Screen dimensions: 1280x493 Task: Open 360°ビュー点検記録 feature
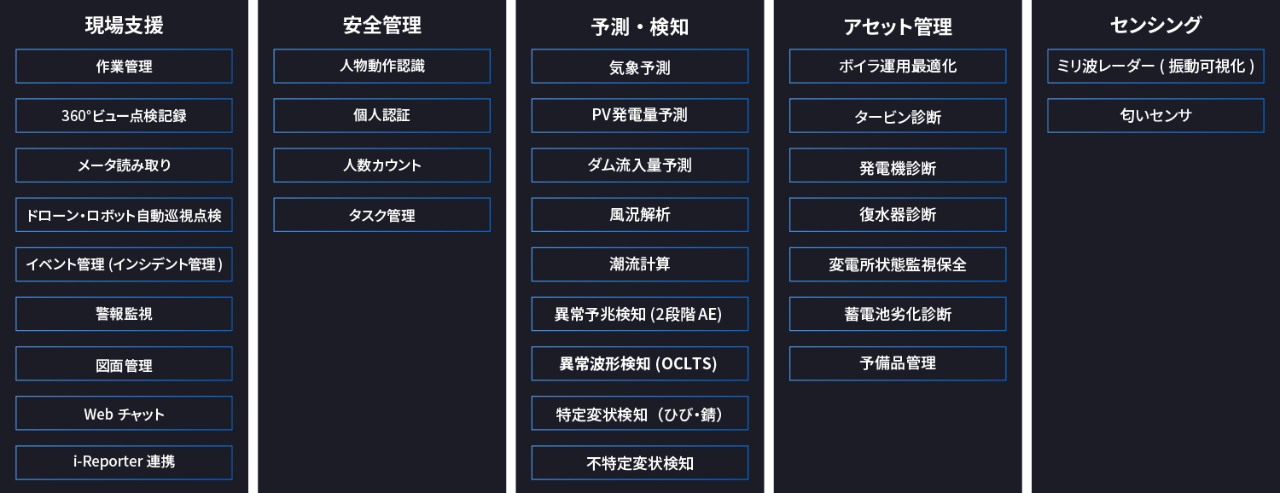124,116
